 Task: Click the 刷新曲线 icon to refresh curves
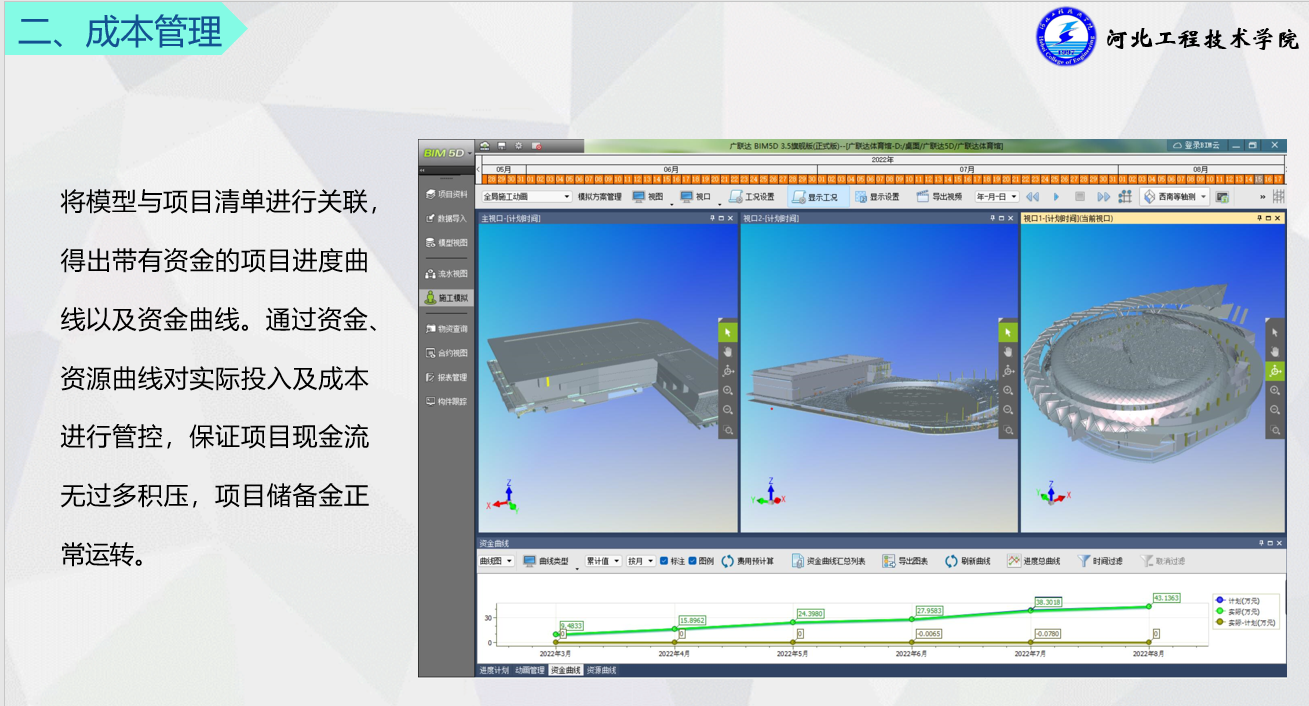[969, 560]
